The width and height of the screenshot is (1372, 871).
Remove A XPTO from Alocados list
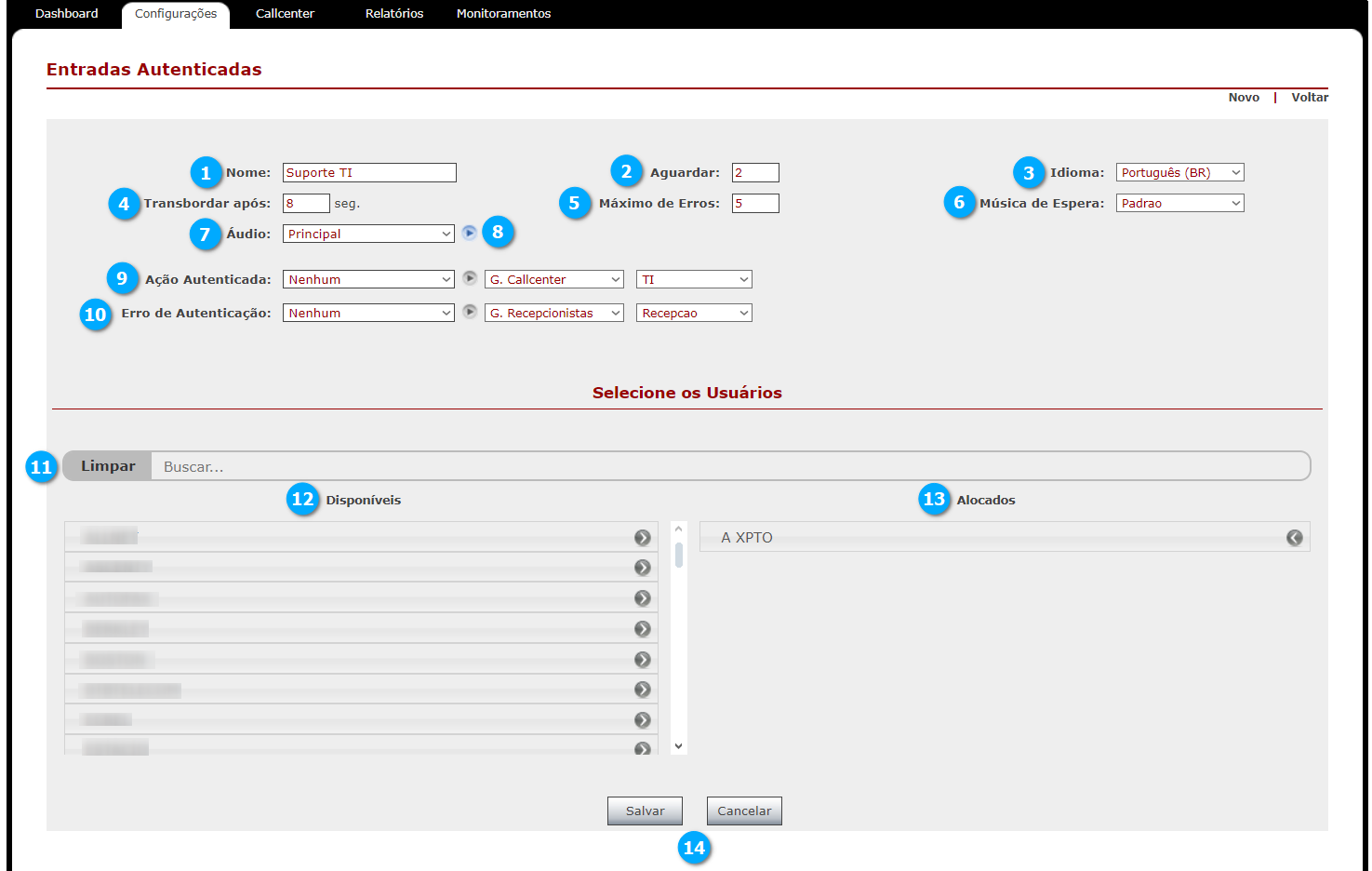coord(1294,538)
